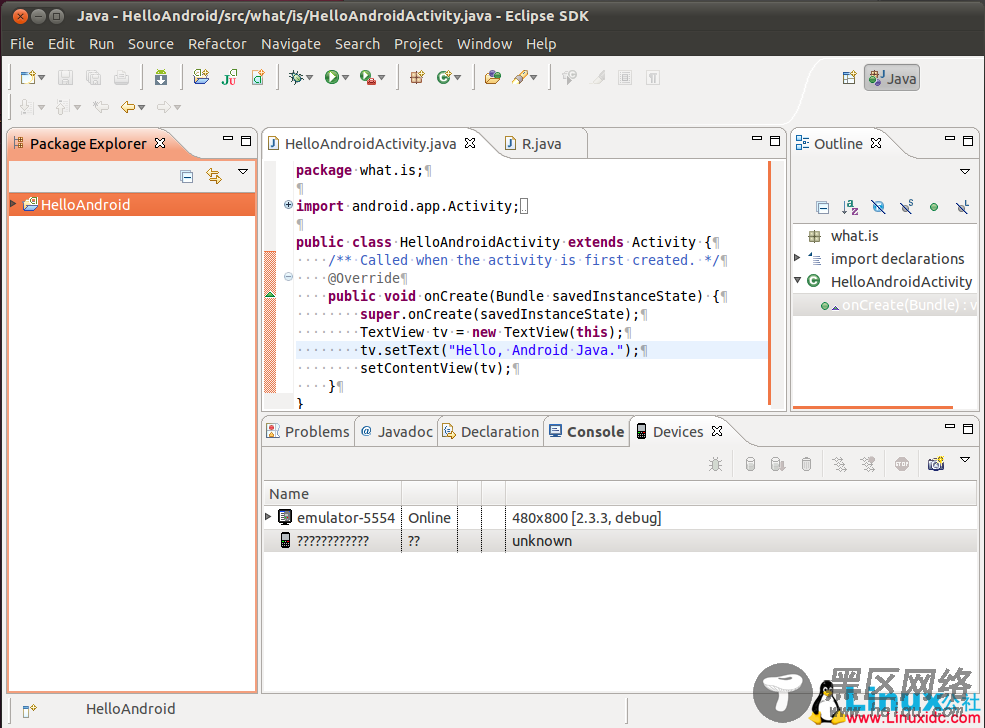This screenshot has width=985, height=728.
Task: Switch to the R.java editor tab
Action: coord(541,144)
